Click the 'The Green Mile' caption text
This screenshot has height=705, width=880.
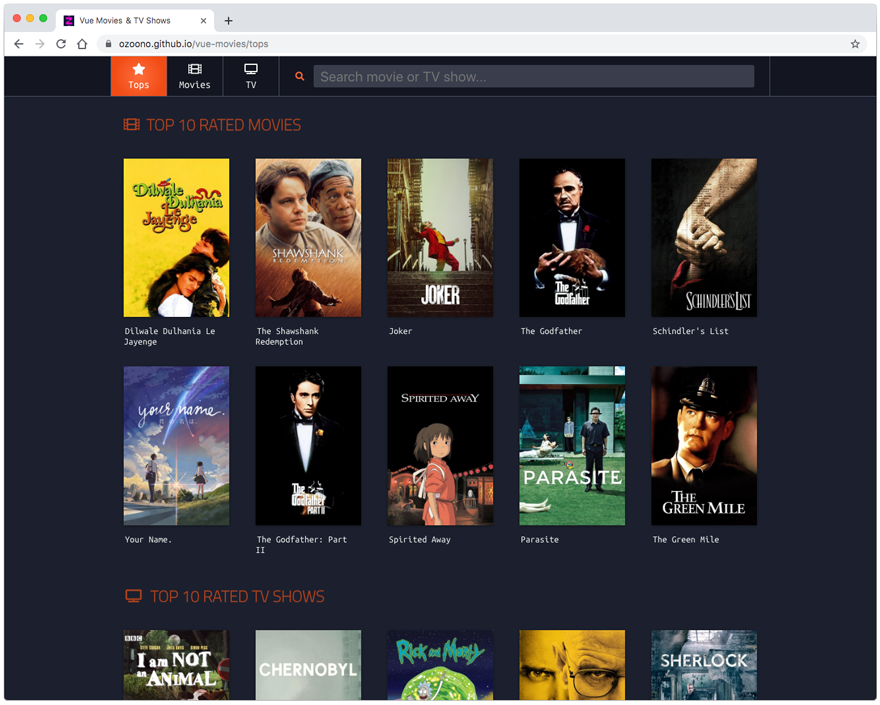pyautogui.click(x=686, y=539)
